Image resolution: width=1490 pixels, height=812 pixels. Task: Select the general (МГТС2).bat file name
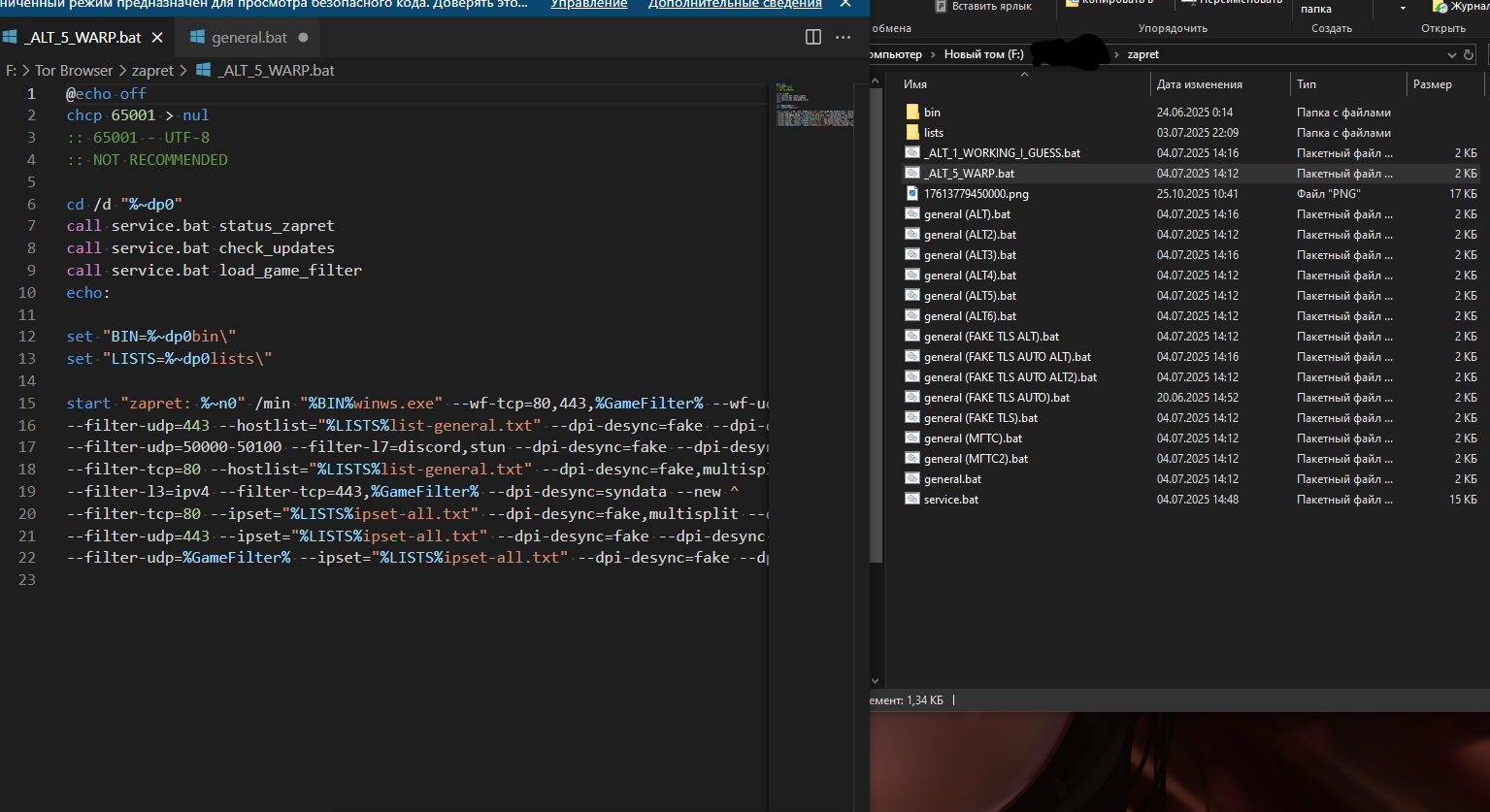tap(976, 459)
